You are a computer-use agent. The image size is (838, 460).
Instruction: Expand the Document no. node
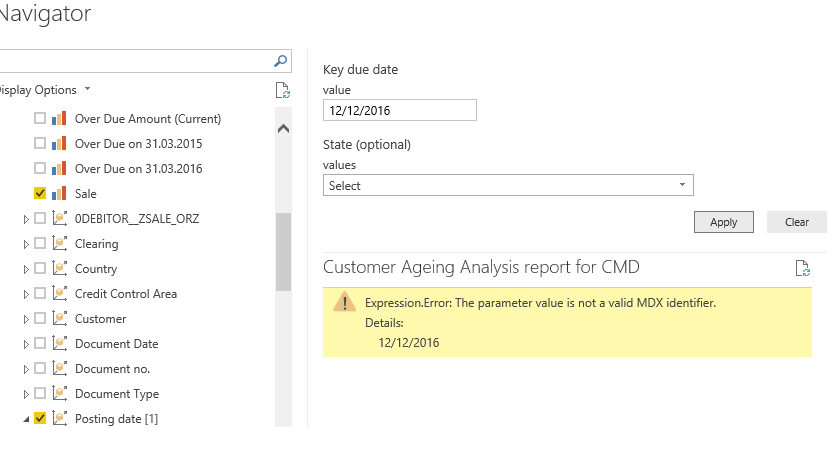(26, 370)
